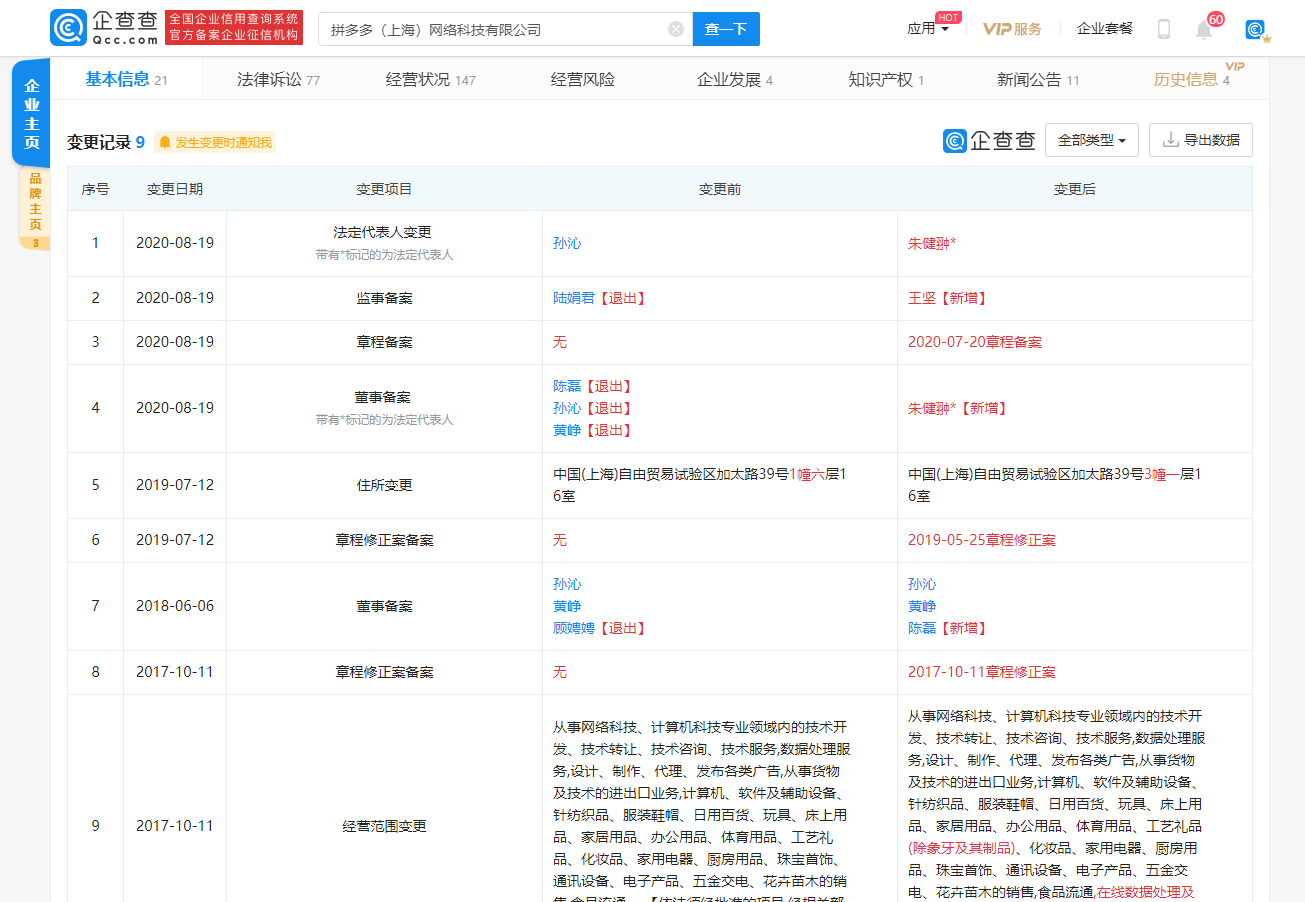
Task: Click the 经营范围变更 cell
Action: point(384,826)
